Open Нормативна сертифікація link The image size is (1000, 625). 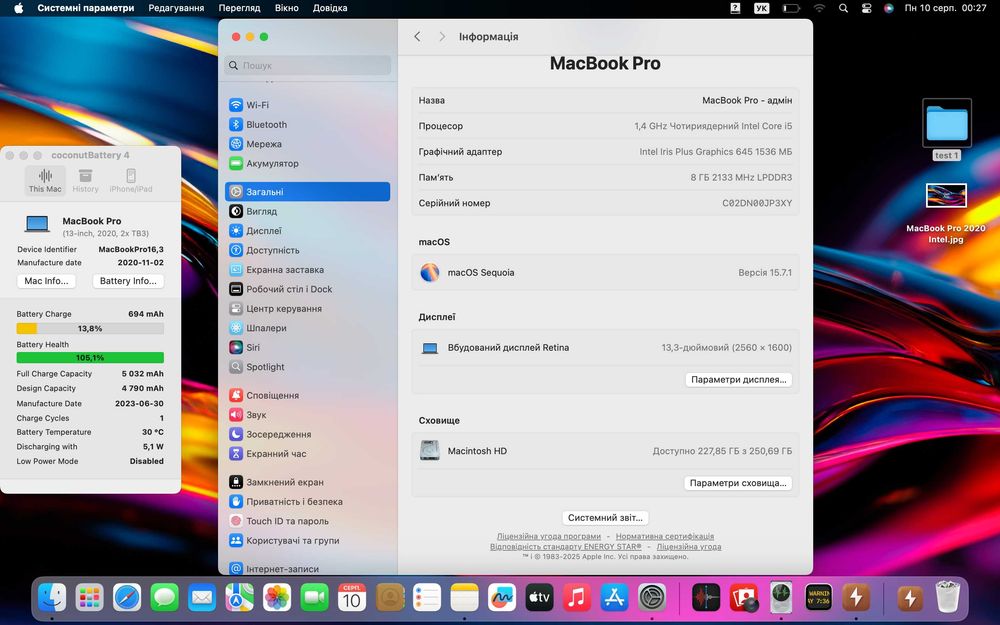(x=665, y=536)
